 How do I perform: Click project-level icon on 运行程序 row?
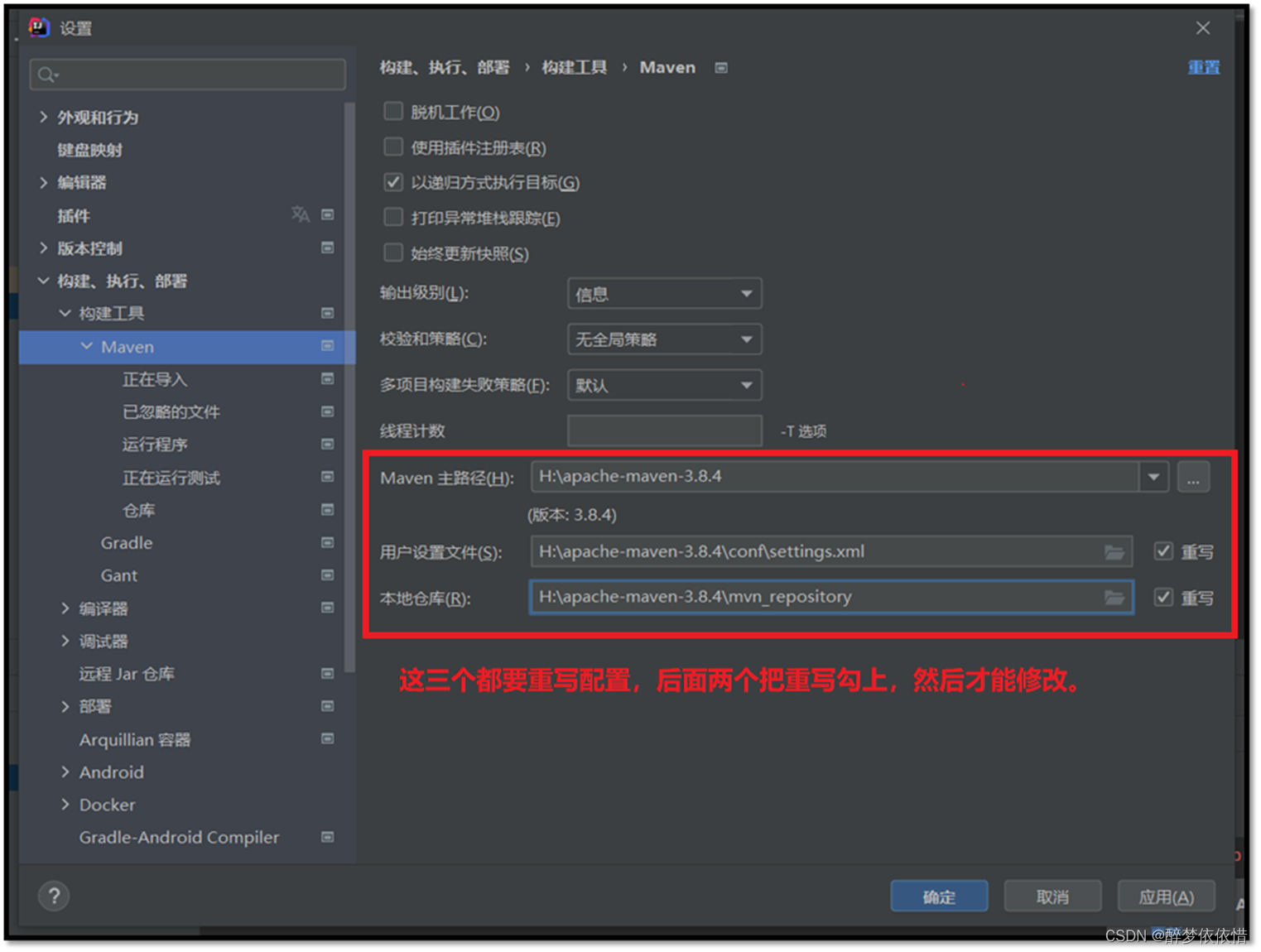coord(328,444)
